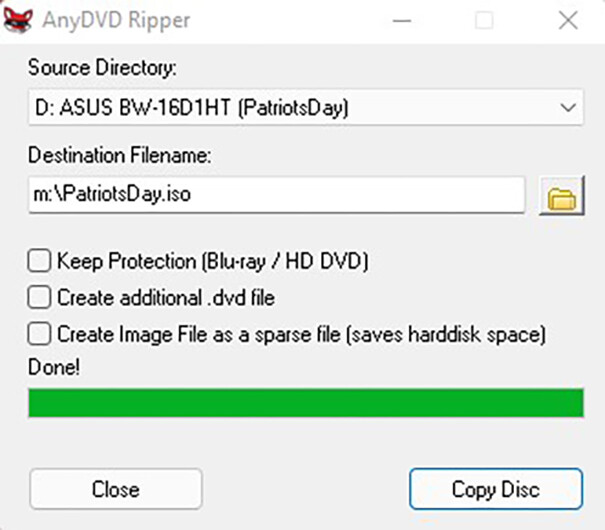This screenshot has width=605, height=530.
Task: Click the 'Keep Protection' label text
Action: click(x=128, y=261)
